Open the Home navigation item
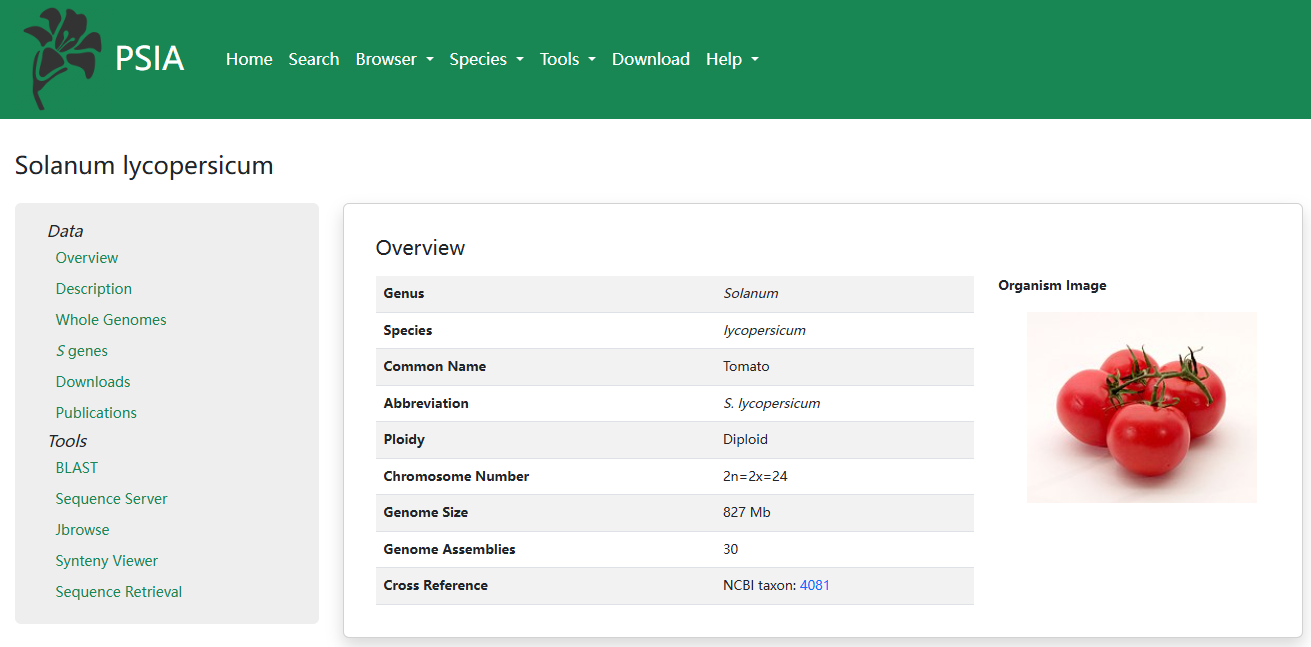 click(x=249, y=59)
